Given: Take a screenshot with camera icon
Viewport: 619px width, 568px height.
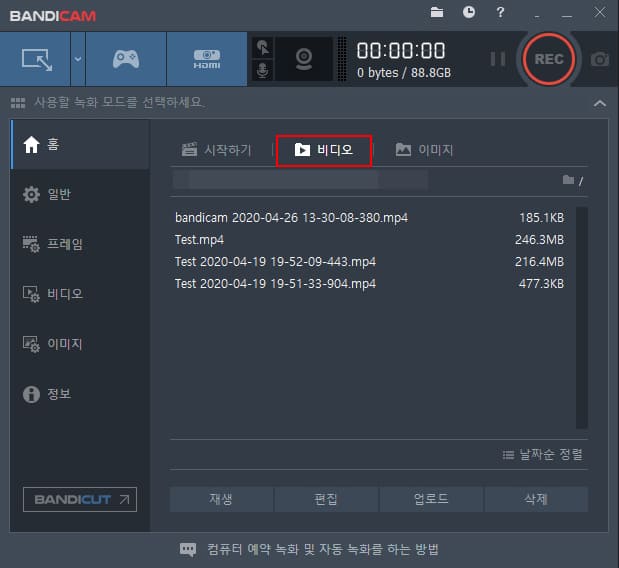Looking at the screenshot, I should (x=600, y=60).
